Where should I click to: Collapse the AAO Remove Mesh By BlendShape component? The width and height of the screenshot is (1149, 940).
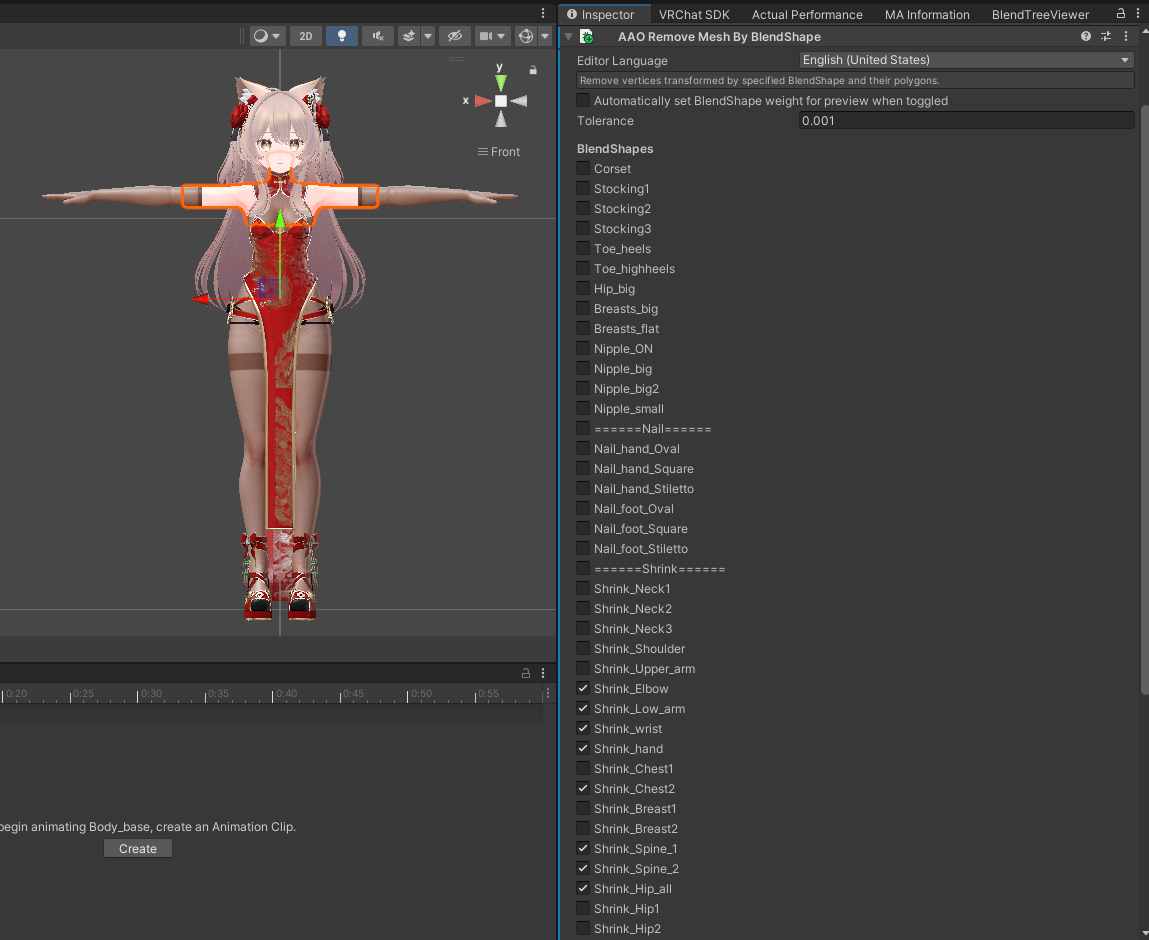569,36
